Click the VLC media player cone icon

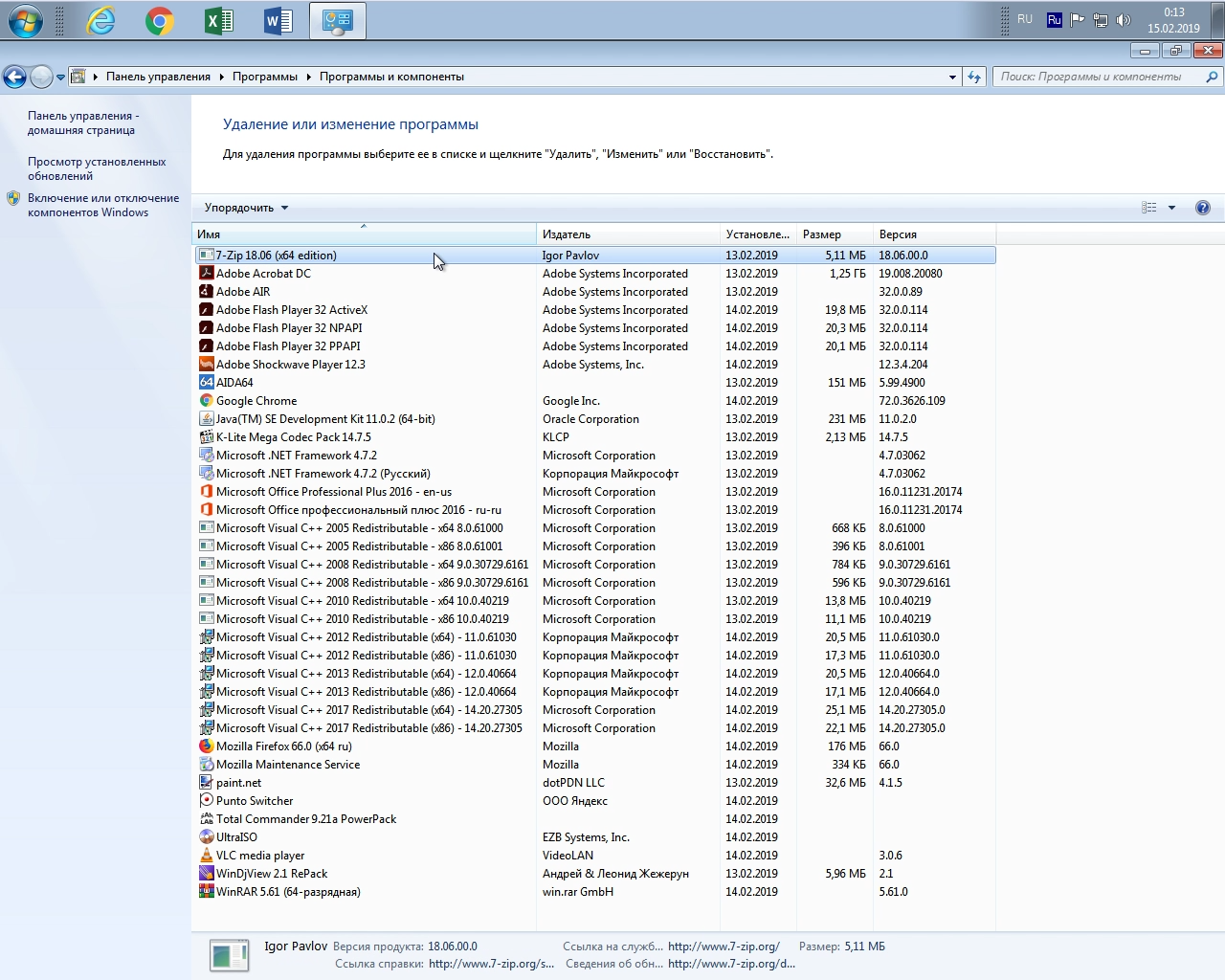[x=206, y=856]
